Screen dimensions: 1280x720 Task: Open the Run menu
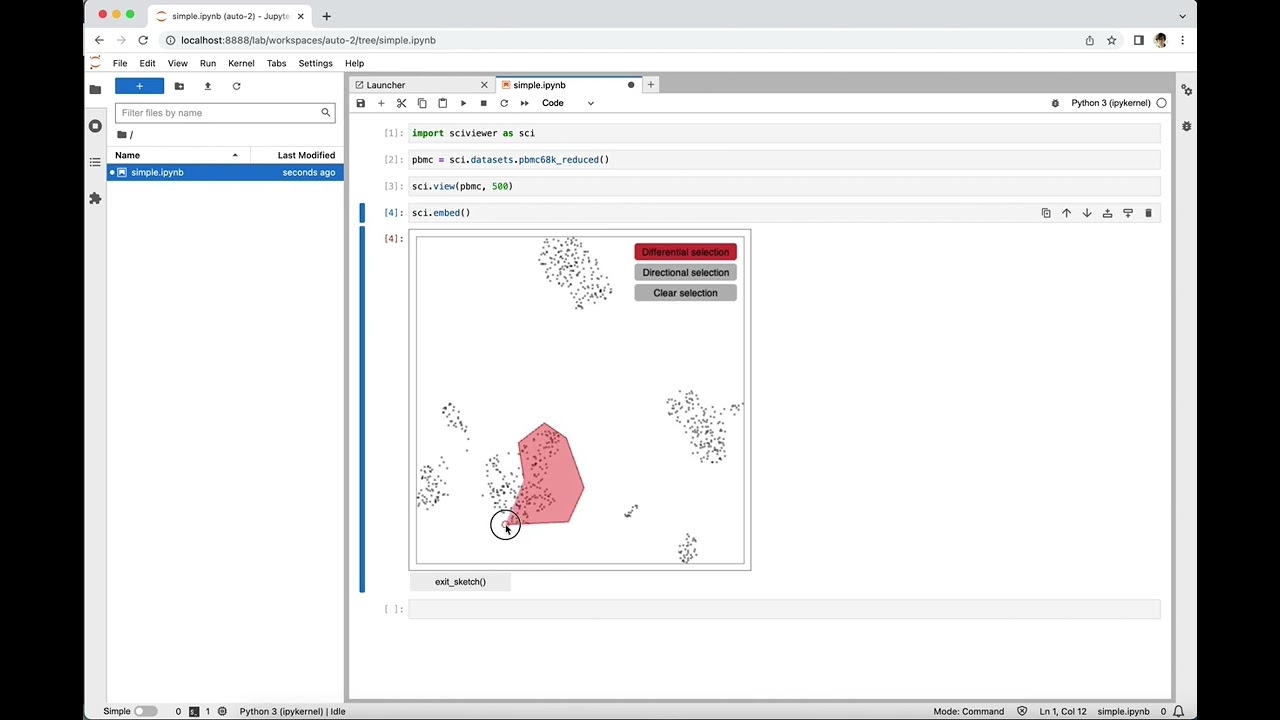click(208, 63)
